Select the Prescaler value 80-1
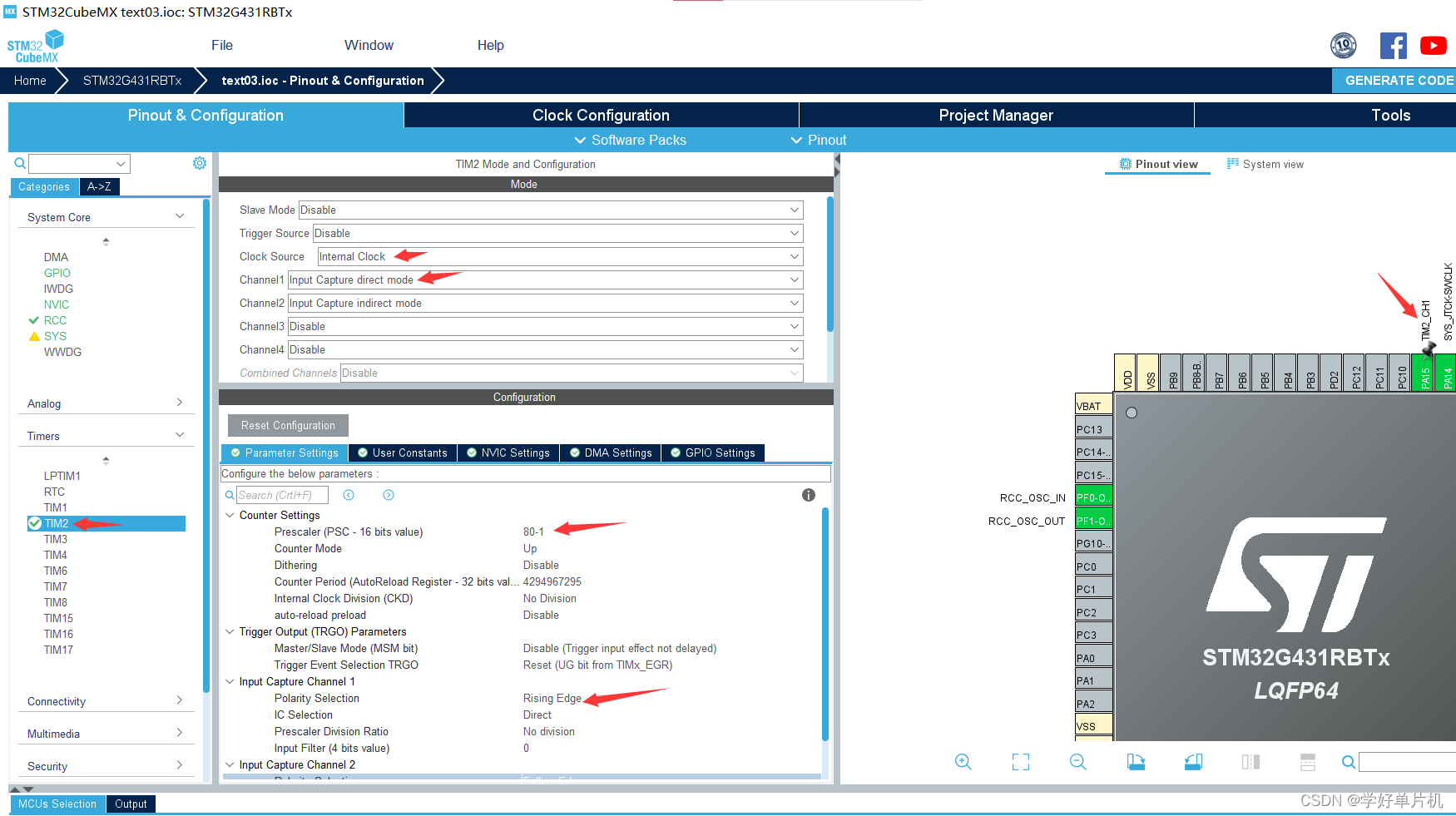The width and height of the screenshot is (1456, 816). (x=533, y=532)
